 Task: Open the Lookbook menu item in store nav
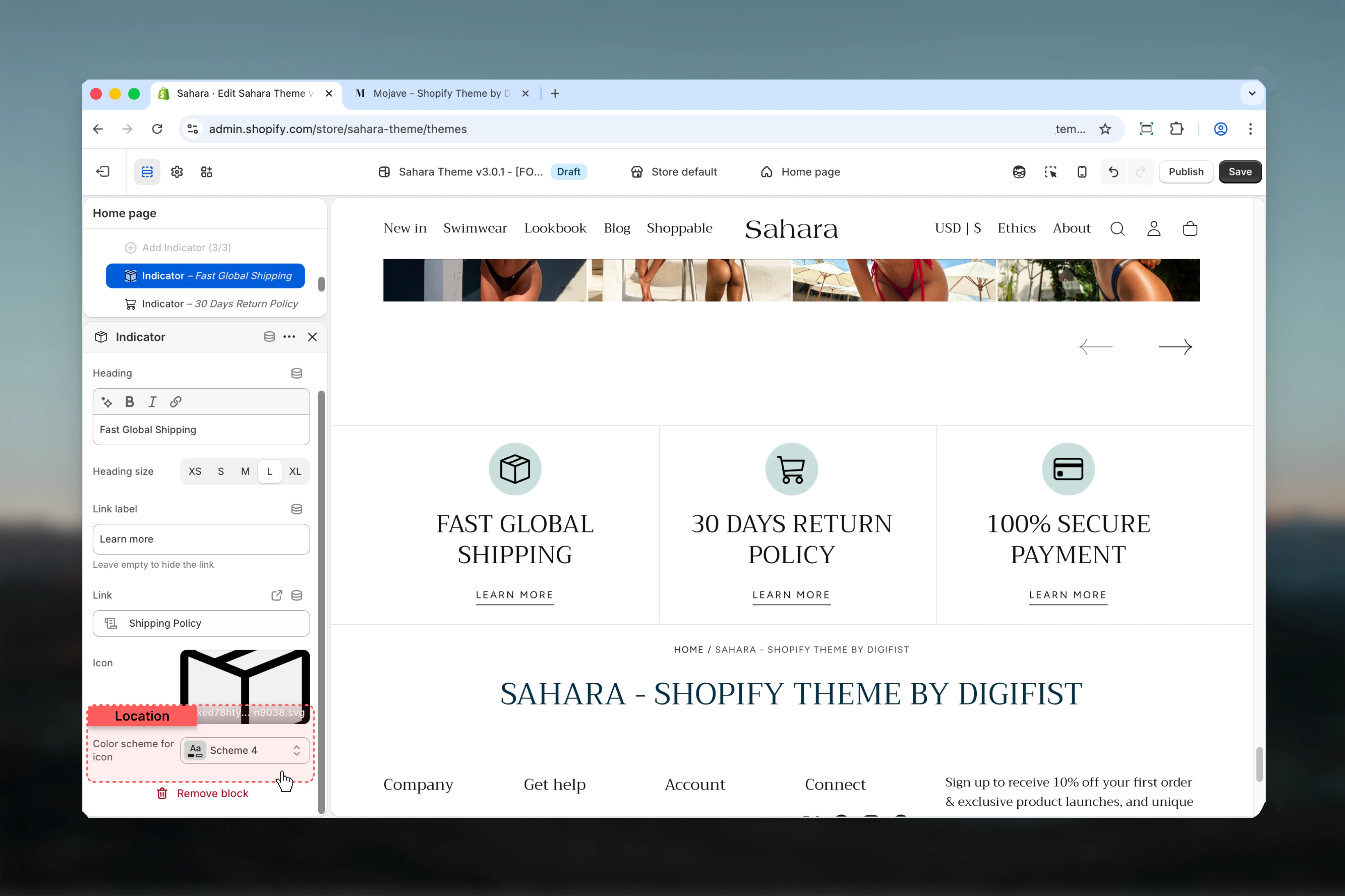tap(555, 229)
